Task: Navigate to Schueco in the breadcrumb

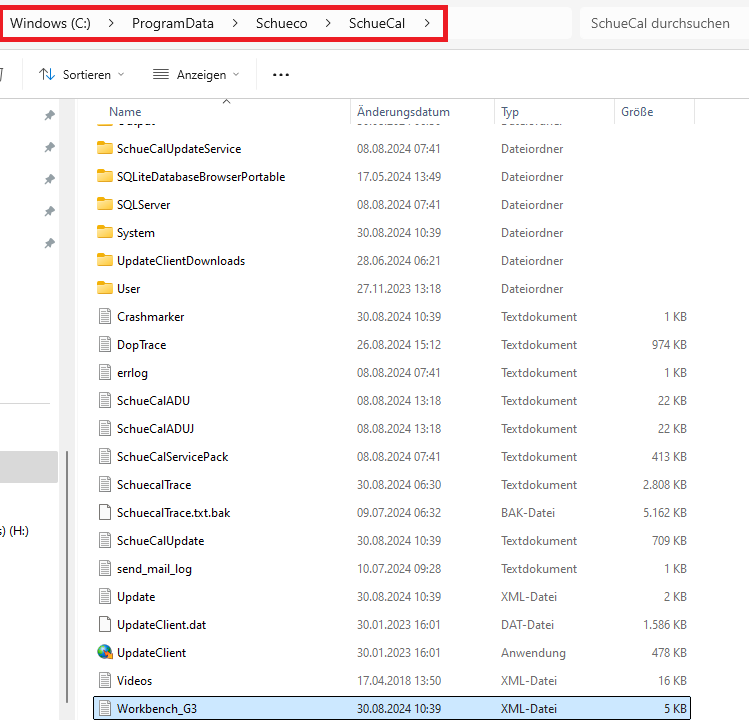Action: [x=281, y=24]
